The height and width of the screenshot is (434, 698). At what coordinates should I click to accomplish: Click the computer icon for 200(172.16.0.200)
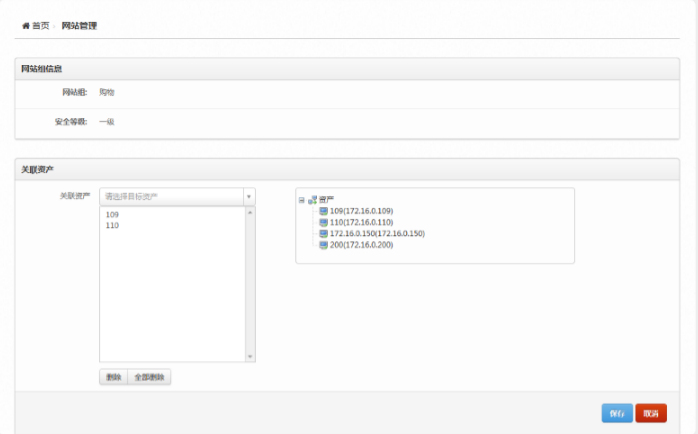(323, 244)
